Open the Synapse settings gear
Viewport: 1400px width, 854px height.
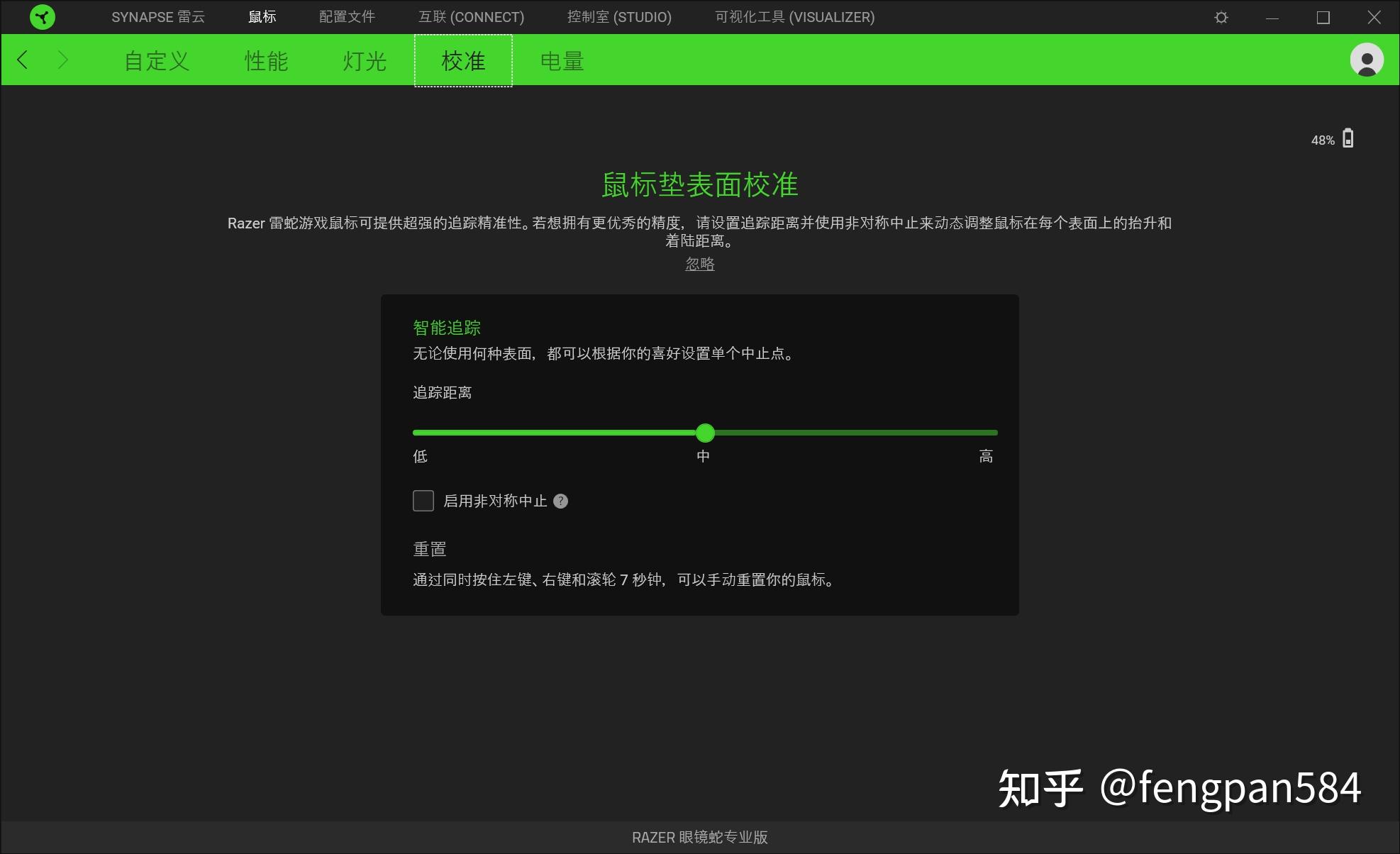(x=1221, y=16)
